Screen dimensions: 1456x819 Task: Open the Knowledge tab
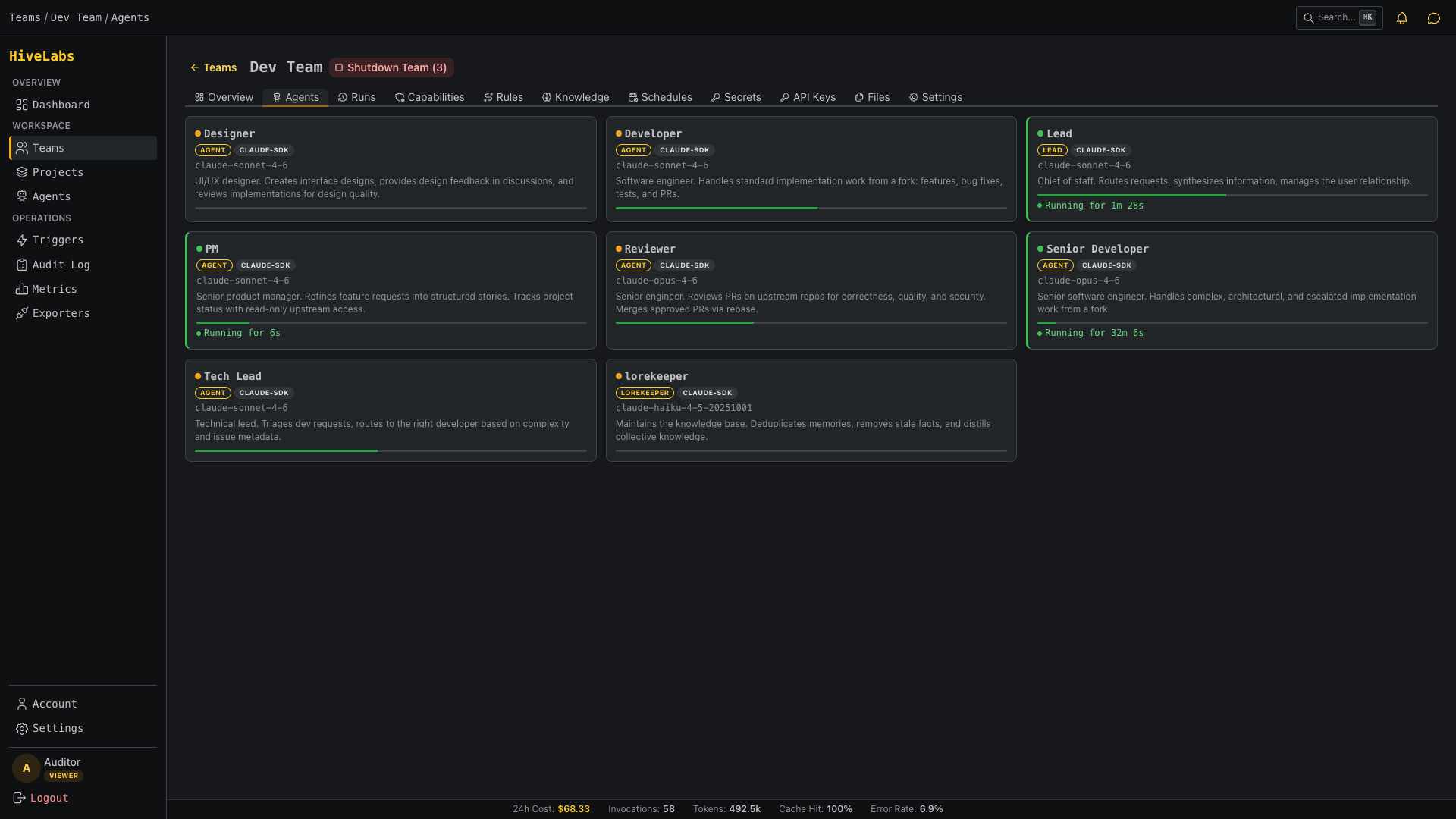pos(576,97)
